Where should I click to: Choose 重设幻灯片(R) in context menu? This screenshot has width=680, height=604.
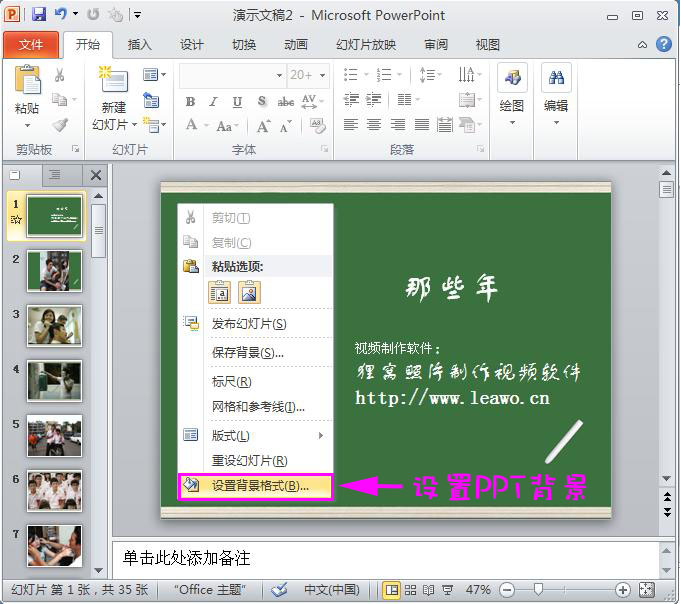255,460
